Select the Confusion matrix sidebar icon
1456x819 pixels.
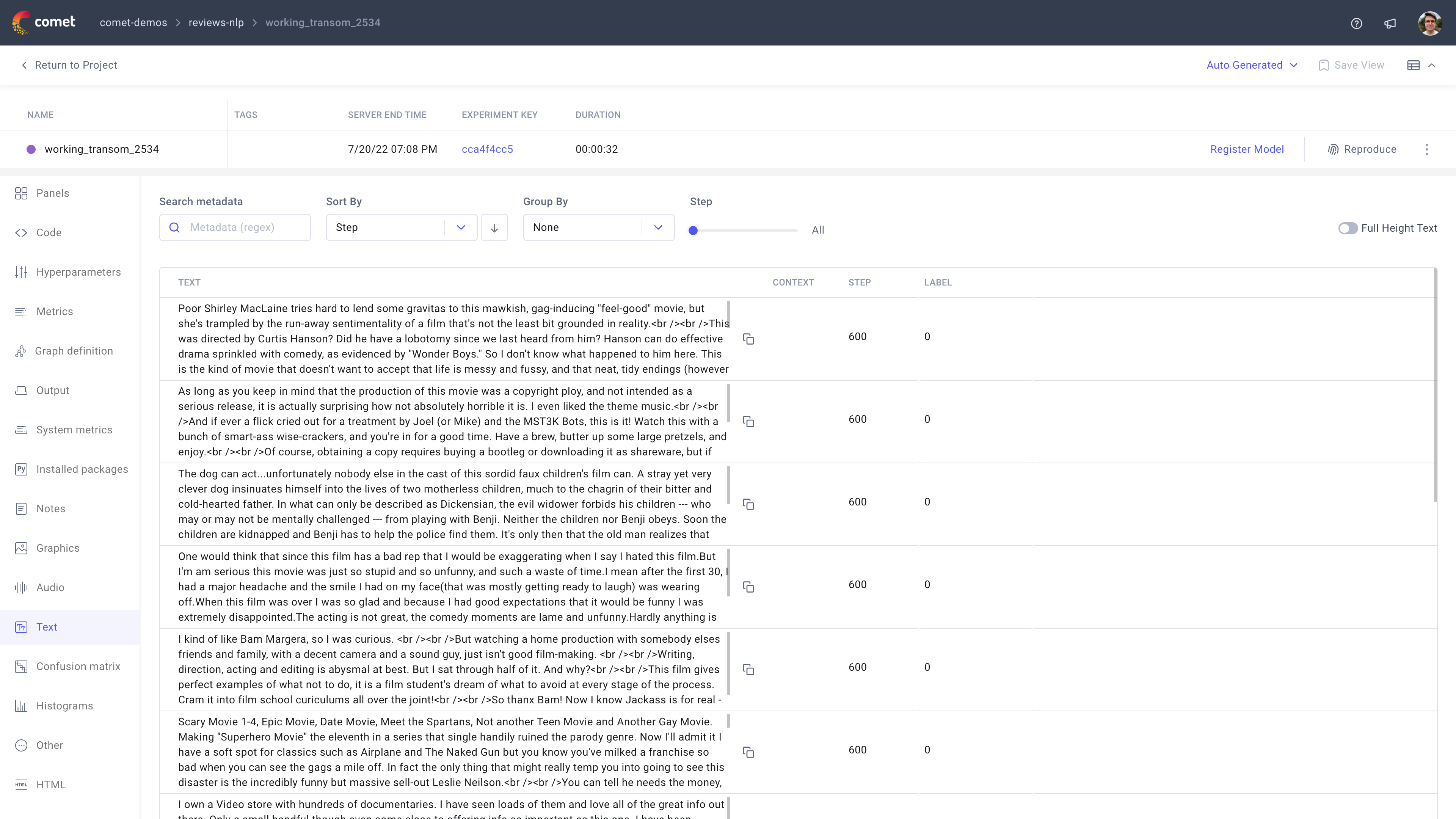(x=22, y=667)
